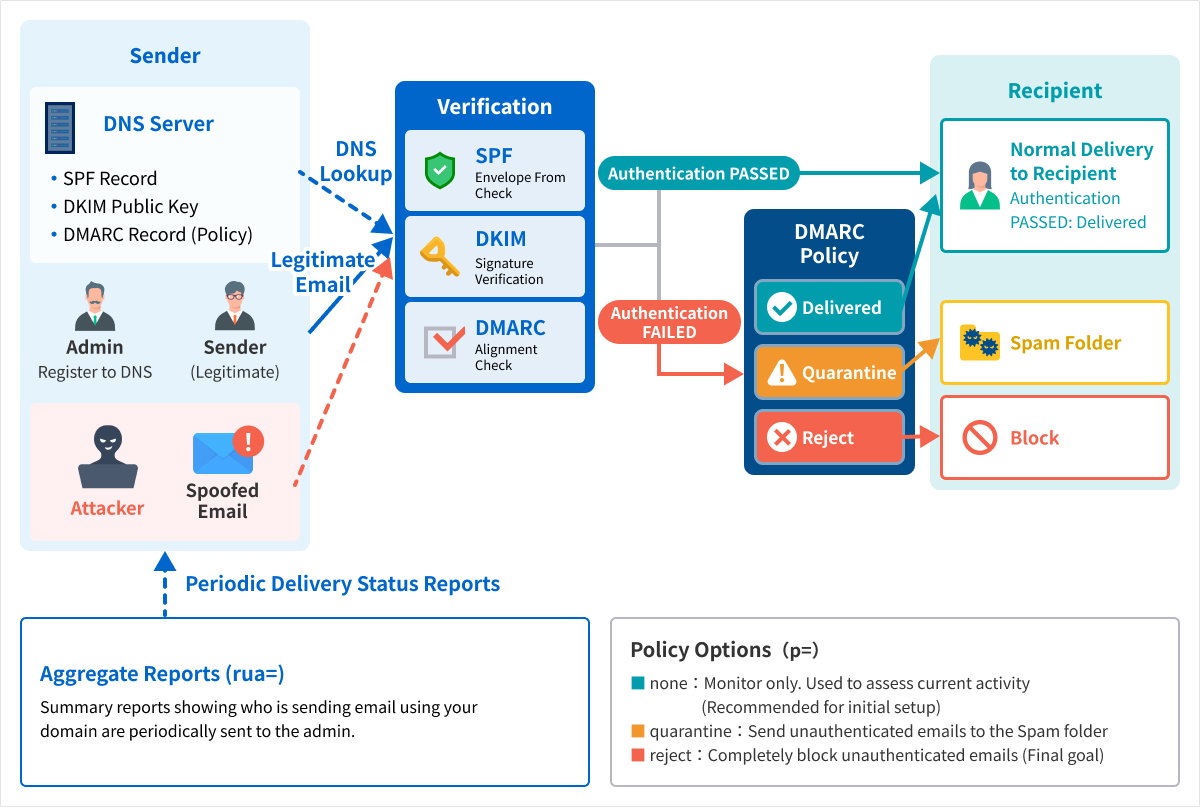Viewport: 1200px width, 807px height.
Task: Click the Verification header
Action: 494,106
